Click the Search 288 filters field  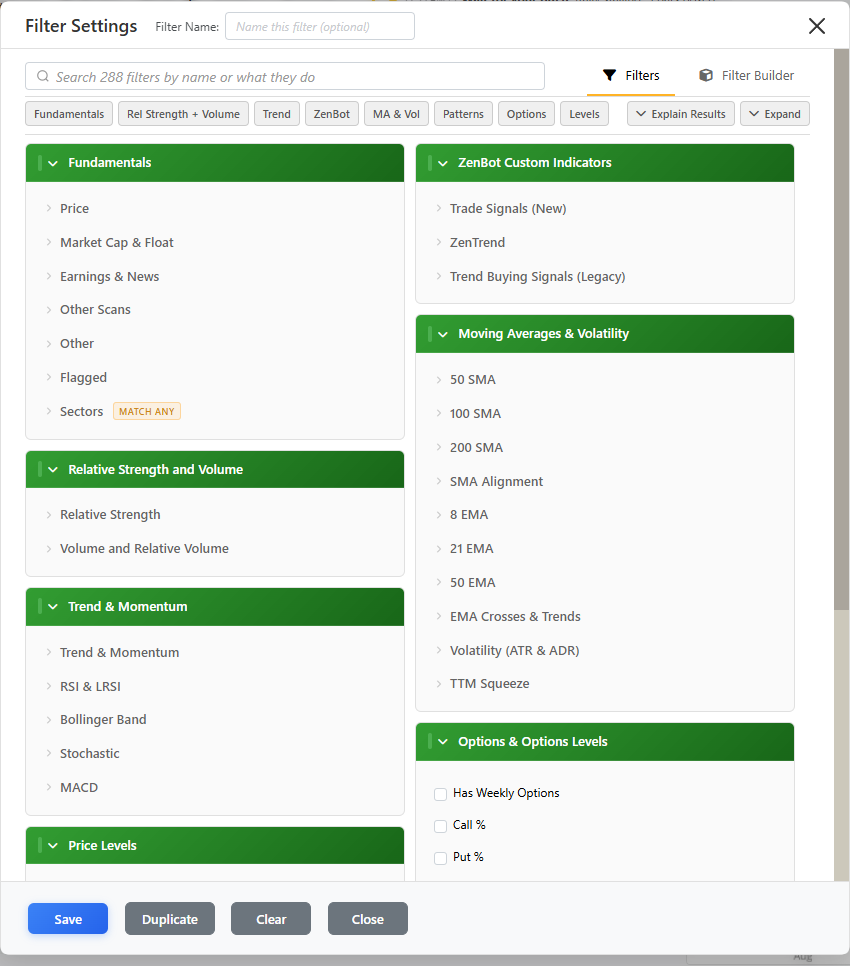pos(285,76)
